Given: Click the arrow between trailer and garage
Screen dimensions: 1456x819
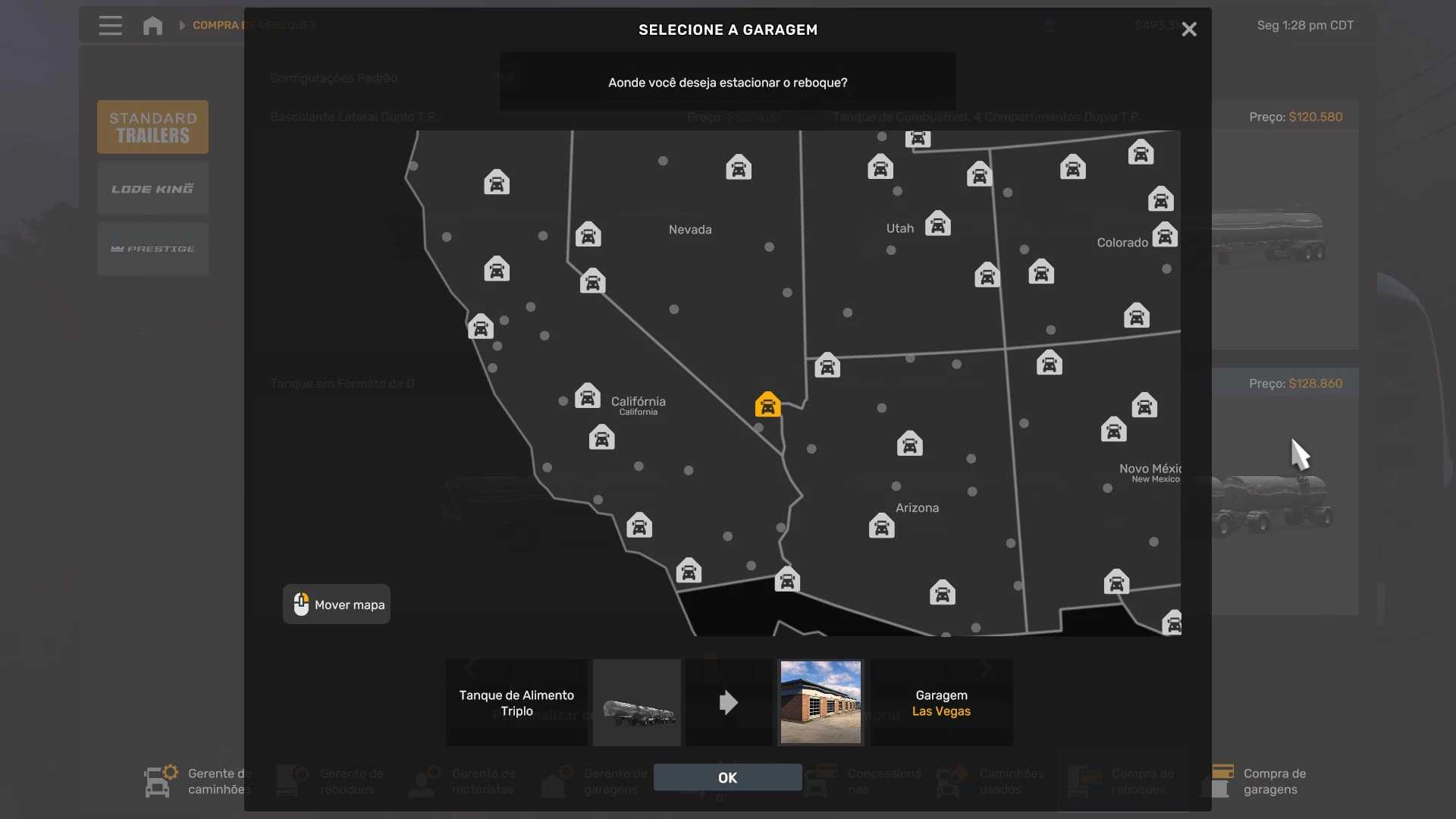Looking at the screenshot, I should click(728, 702).
